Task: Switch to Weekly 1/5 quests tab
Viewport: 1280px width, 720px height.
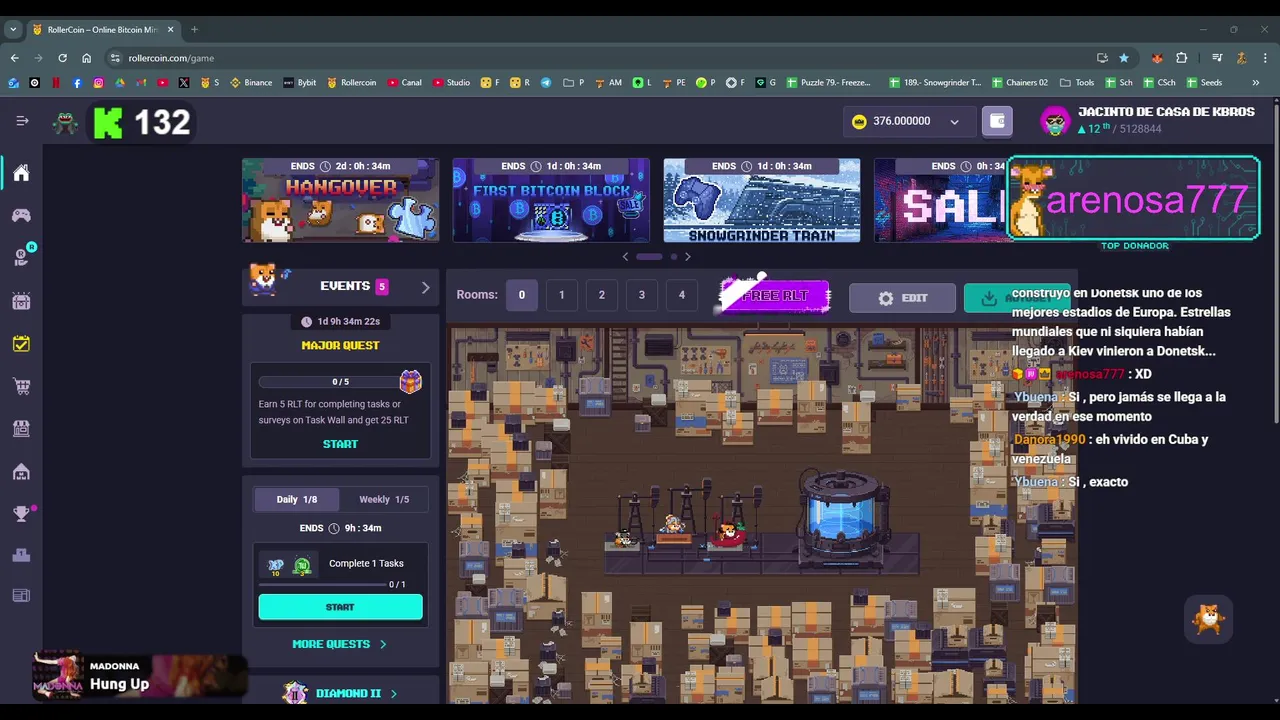Action: (384, 499)
